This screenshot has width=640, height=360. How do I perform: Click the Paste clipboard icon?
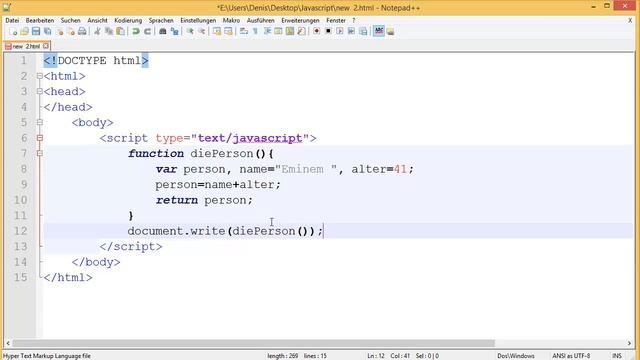120,31
